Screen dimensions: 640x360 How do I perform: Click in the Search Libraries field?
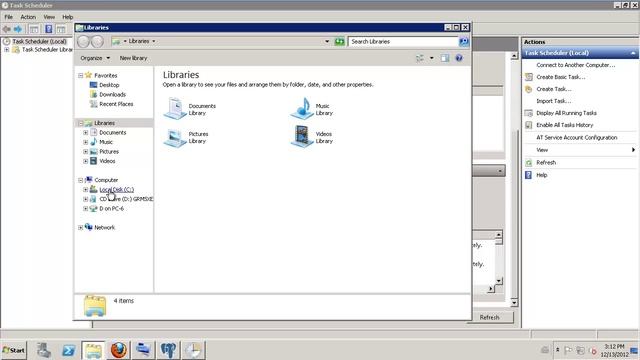pyautogui.click(x=403, y=42)
